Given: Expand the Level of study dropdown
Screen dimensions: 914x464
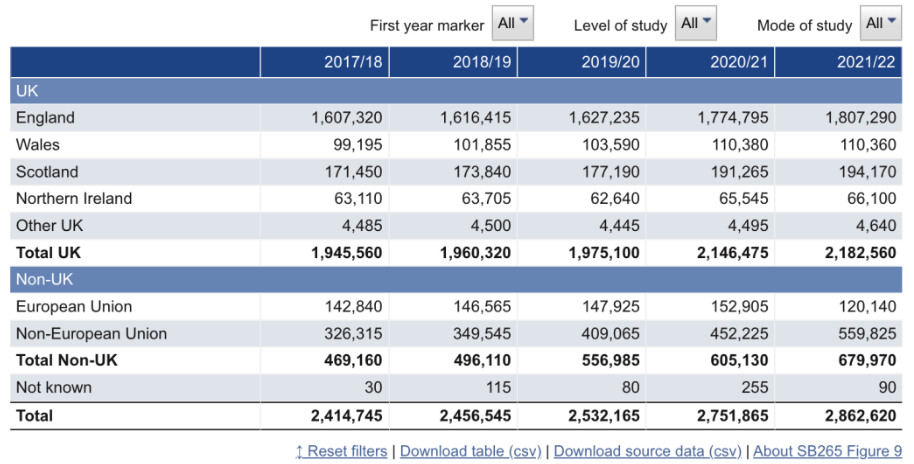Looking at the screenshot, I should (x=696, y=24).
